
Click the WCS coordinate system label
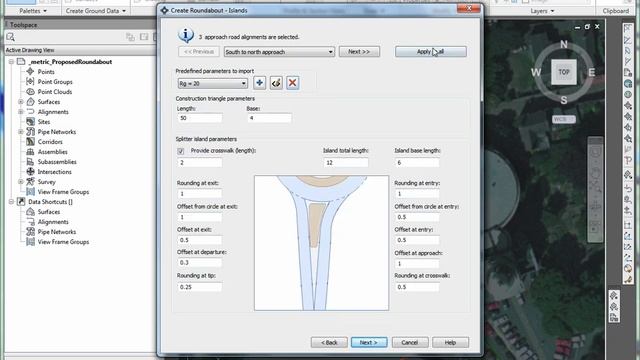tap(564, 119)
